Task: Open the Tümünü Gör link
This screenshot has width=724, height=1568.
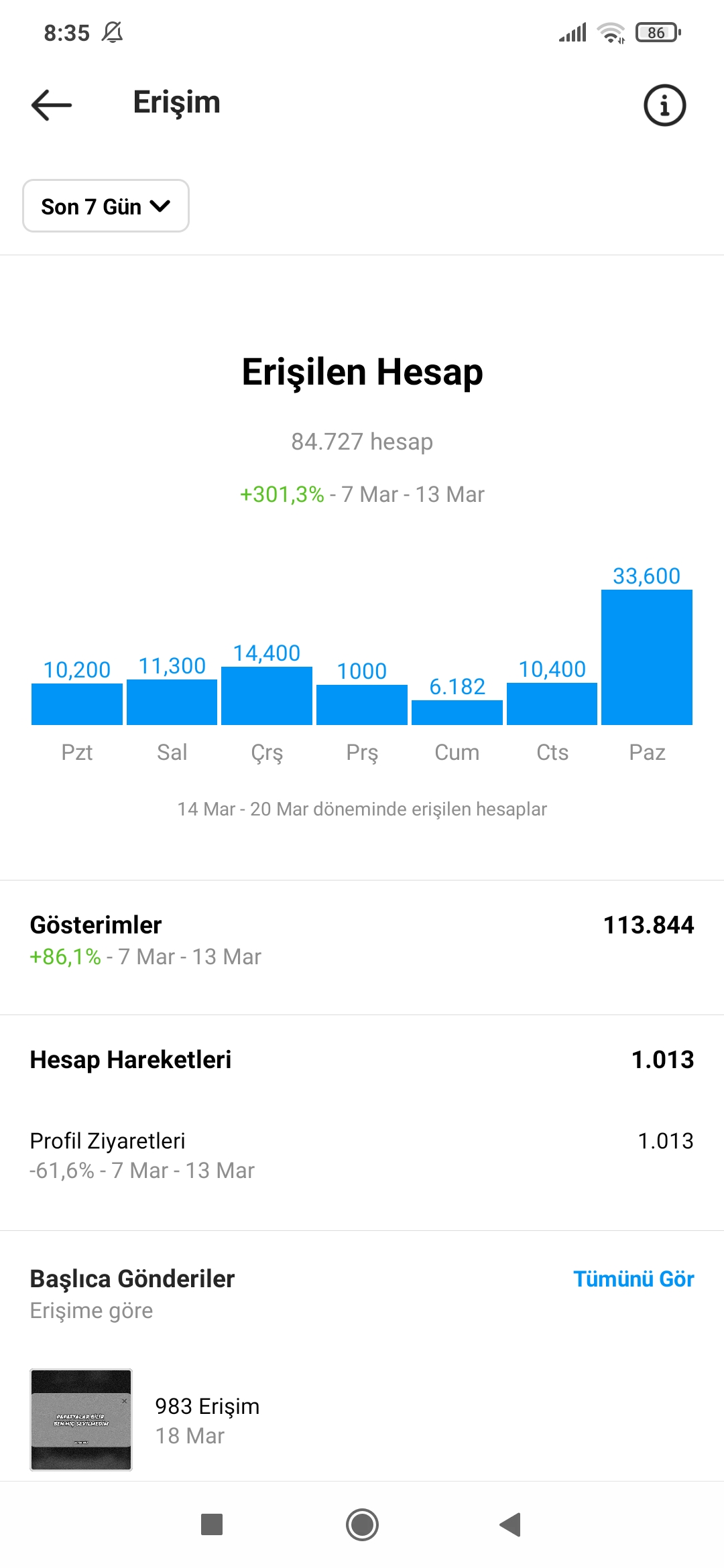Action: (633, 1279)
